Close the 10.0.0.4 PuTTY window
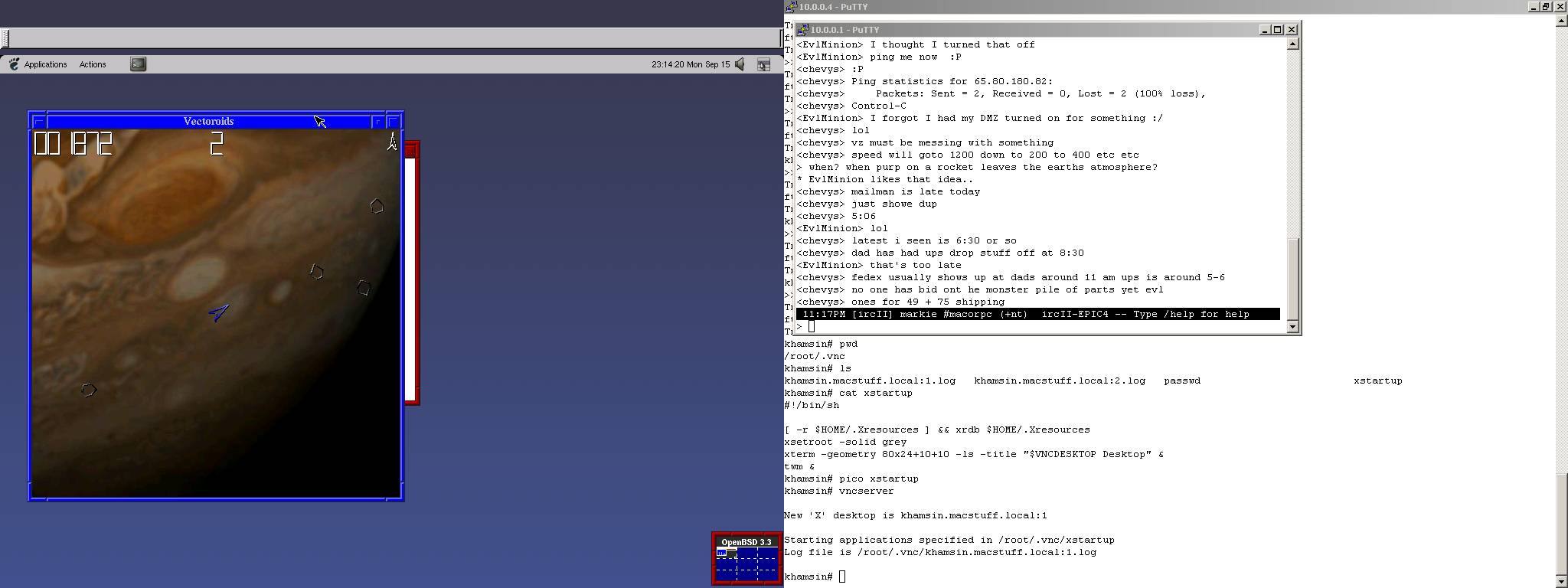The image size is (1568, 588). 1560,7
